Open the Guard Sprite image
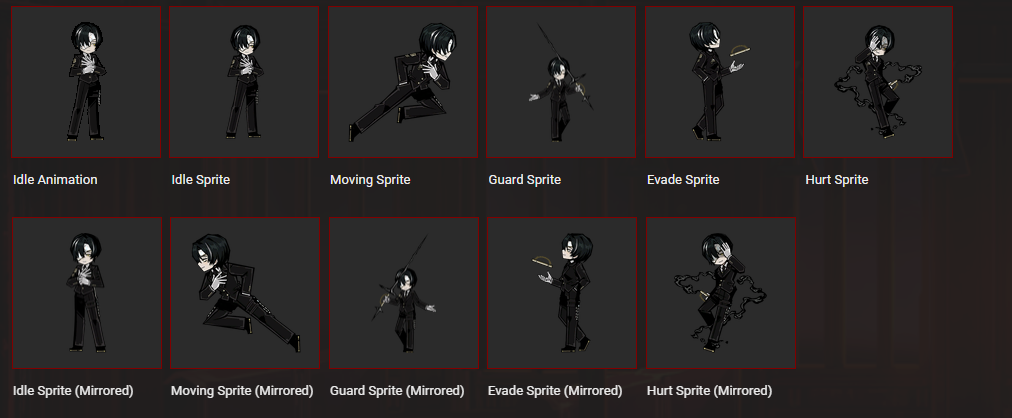 (562, 82)
